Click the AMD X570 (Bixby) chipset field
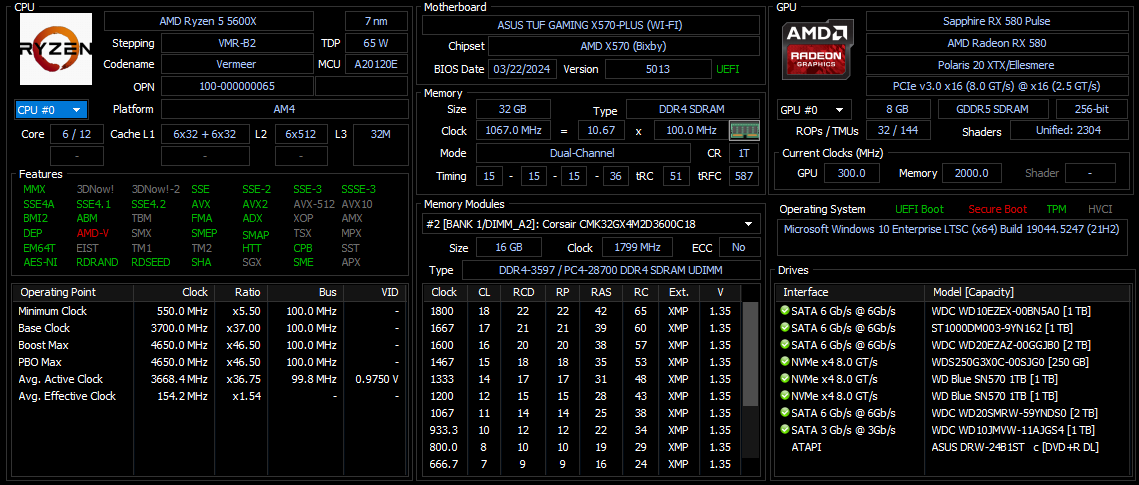The image size is (1139, 485). [623, 46]
